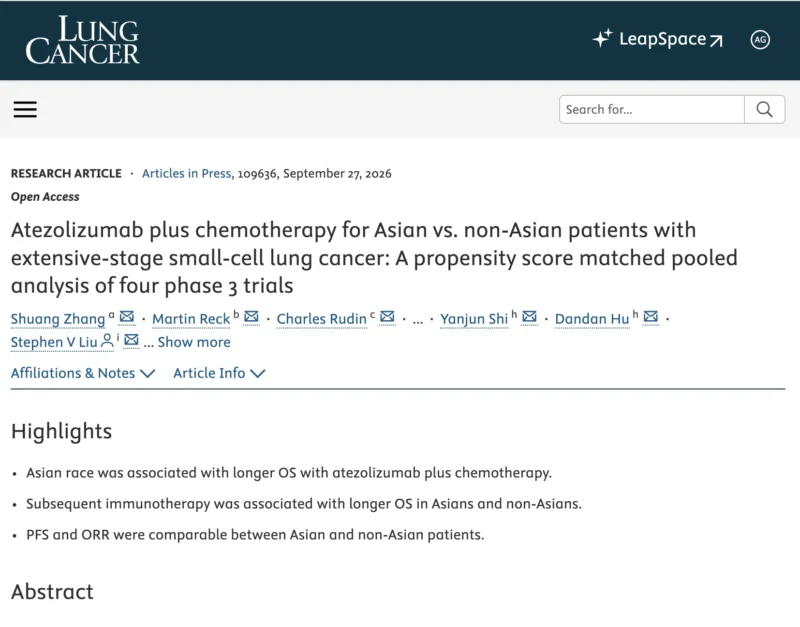Click the Lung Cancer journal logo
Image resolution: width=800 pixels, height=627 pixels.
click(82, 40)
